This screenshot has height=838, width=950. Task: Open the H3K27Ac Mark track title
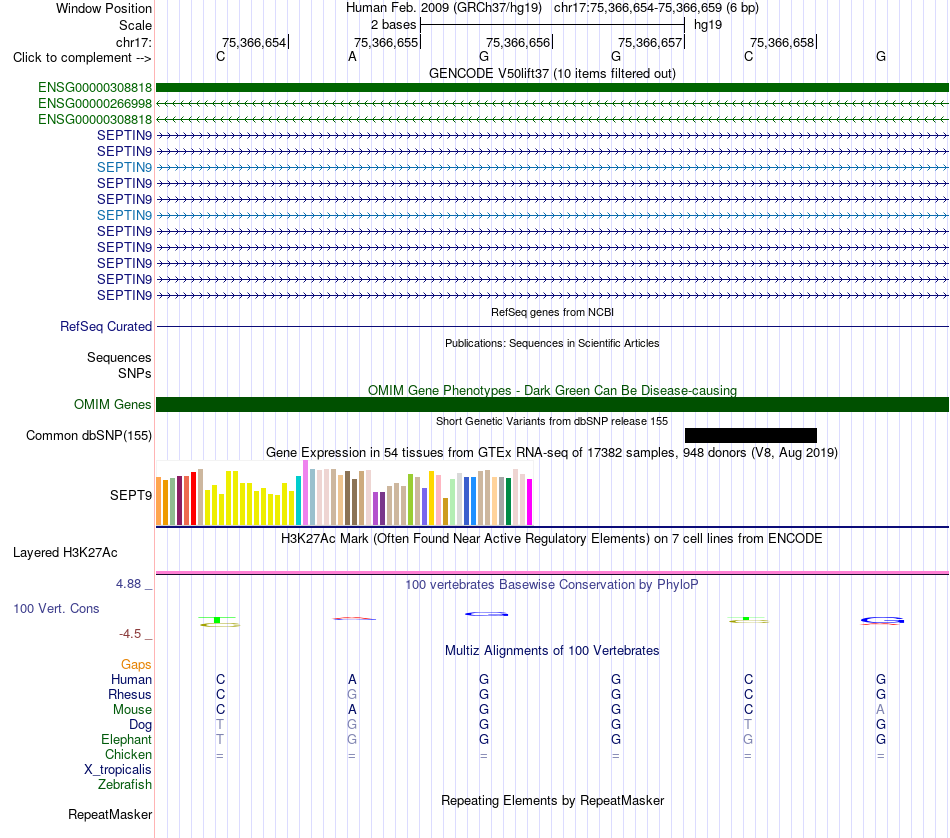point(552,539)
